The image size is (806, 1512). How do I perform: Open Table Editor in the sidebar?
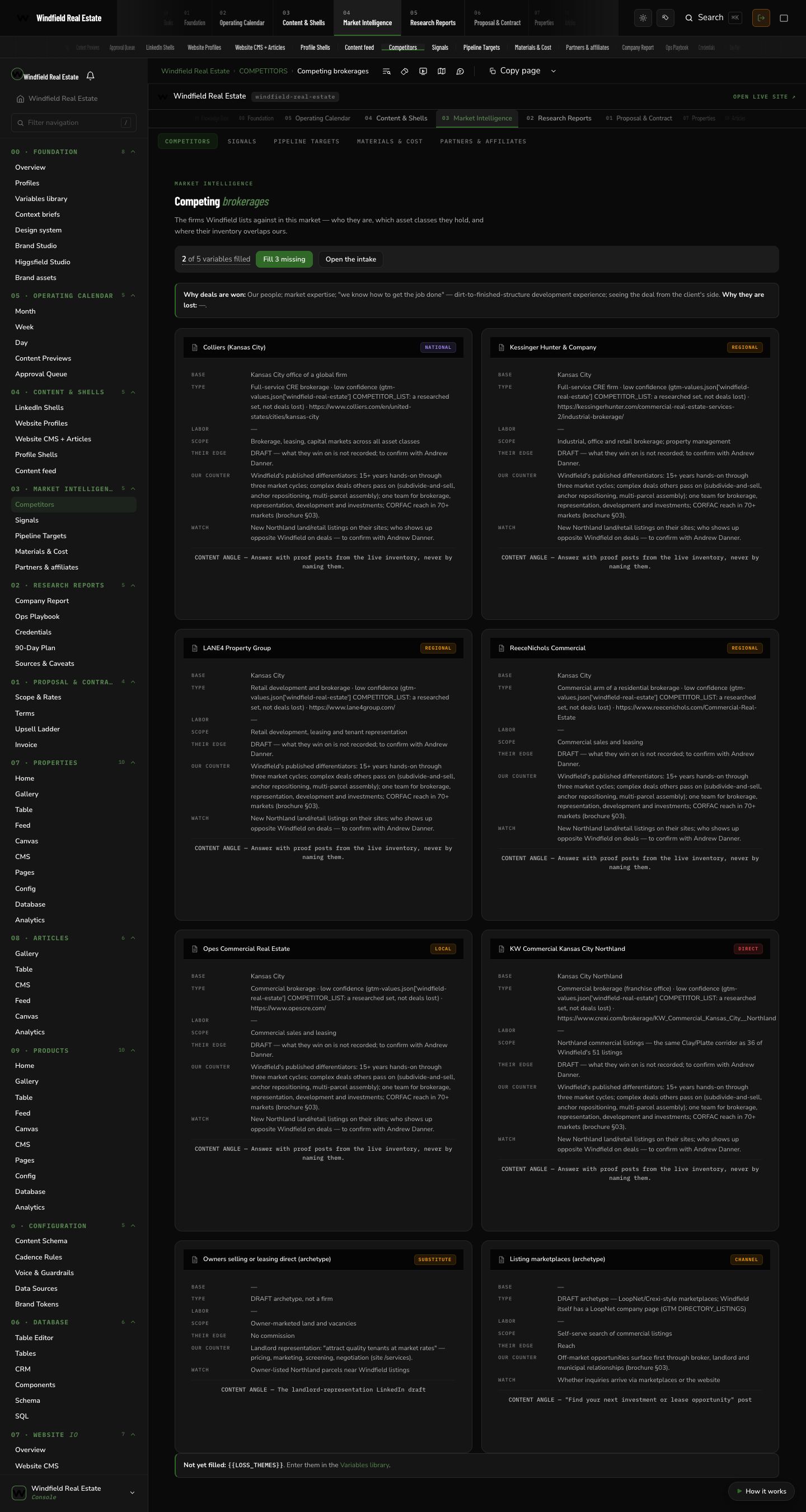pyautogui.click(x=34, y=1338)
